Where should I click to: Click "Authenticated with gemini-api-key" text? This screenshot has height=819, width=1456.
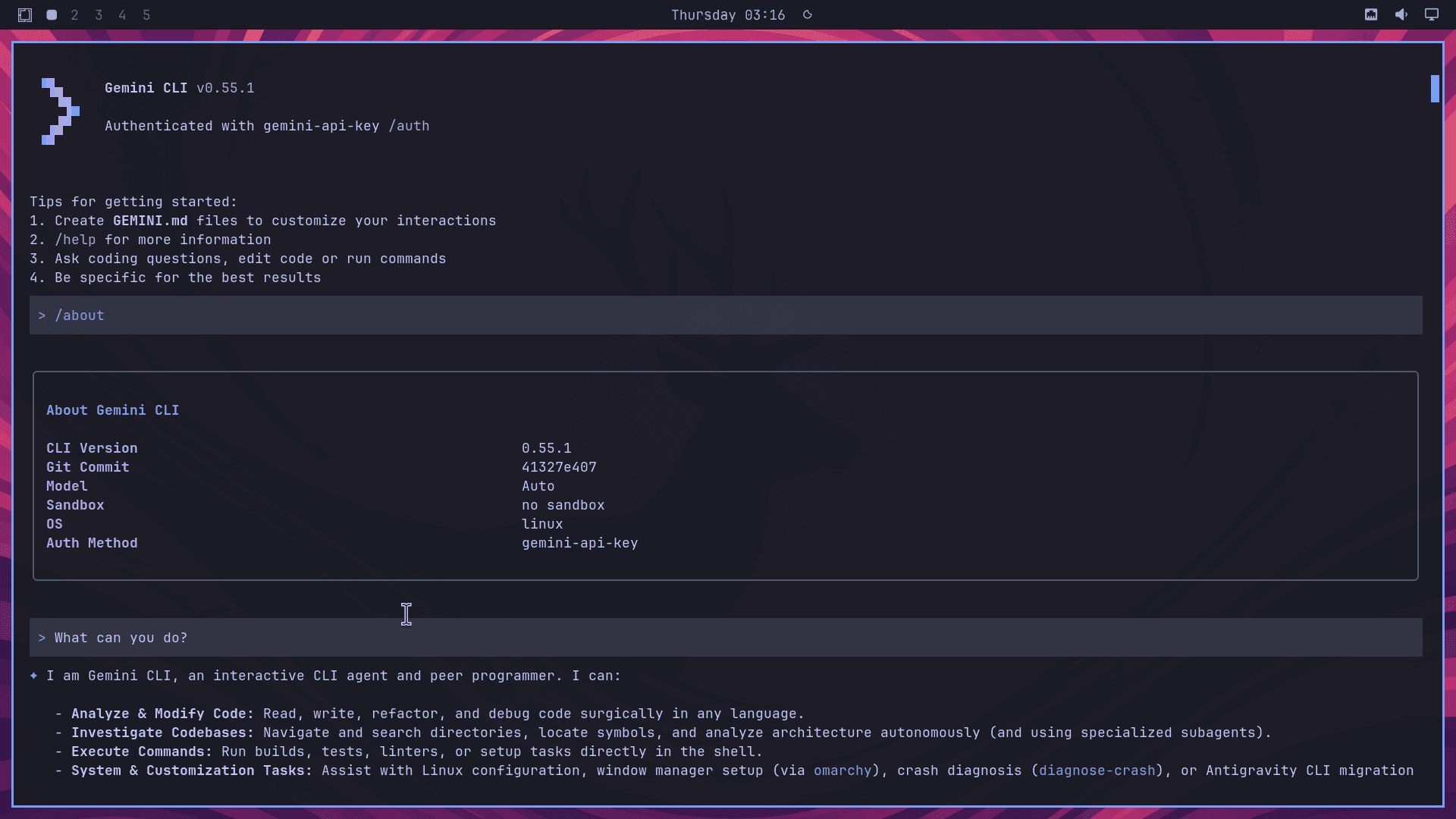tap(242, 126)
